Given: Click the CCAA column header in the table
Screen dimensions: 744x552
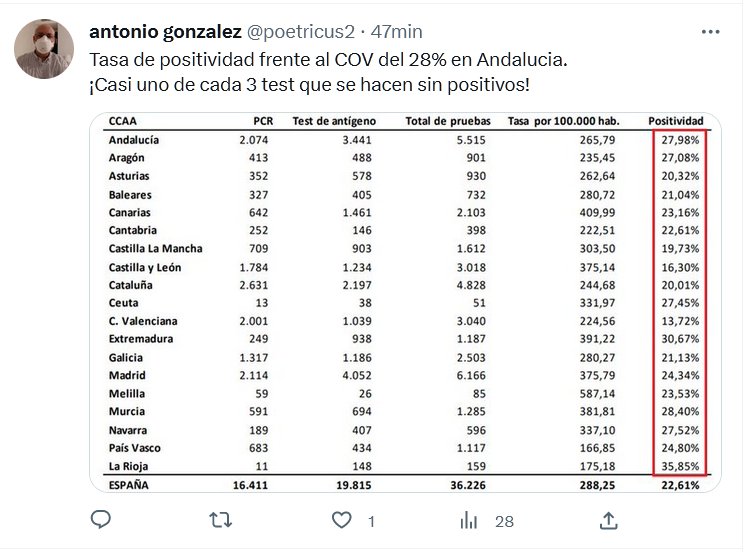Looking at the screenshot, I should [x=123, y=122].
